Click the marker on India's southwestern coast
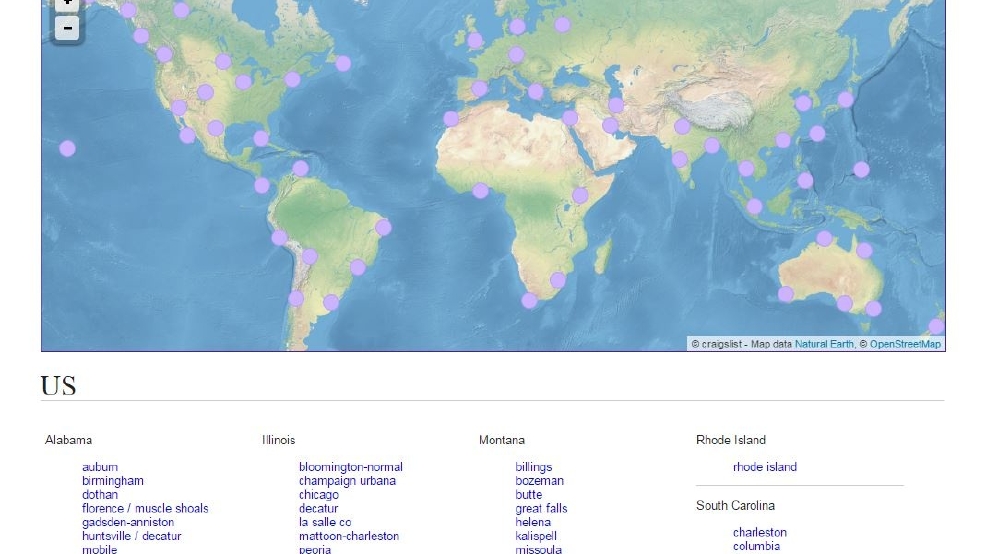This screenshot has width=986, height=554. [680, 159]
